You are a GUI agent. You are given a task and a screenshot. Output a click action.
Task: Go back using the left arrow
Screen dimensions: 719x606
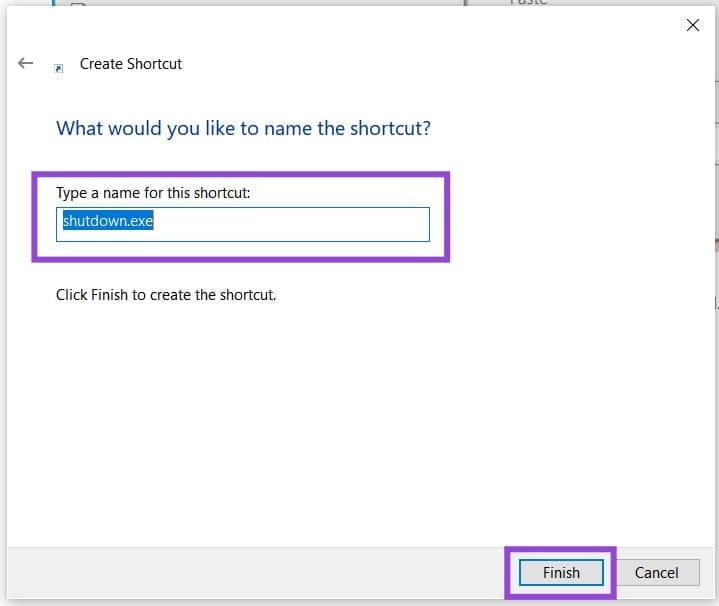(x=26, y=63)
